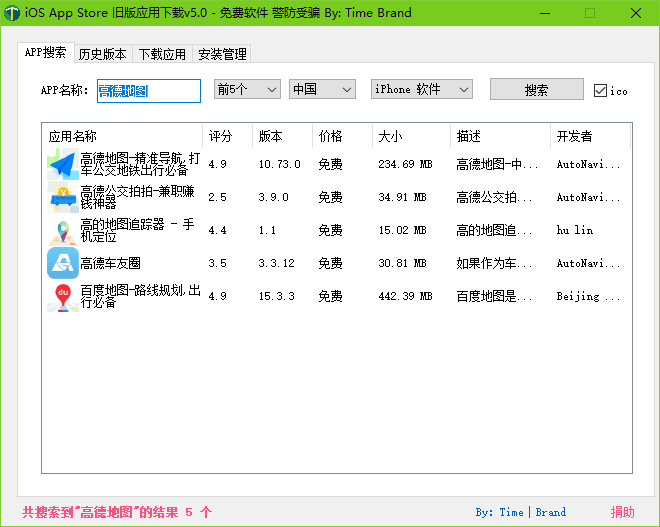
Task: Click version 10.73.0 cell
Action: pos(279,164)
